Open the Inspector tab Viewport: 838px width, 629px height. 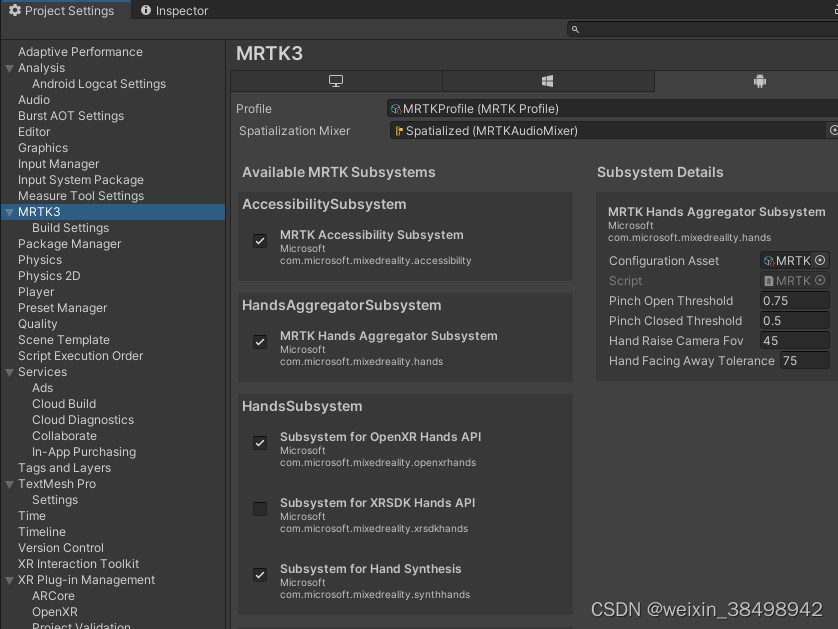tap(174, 10)
